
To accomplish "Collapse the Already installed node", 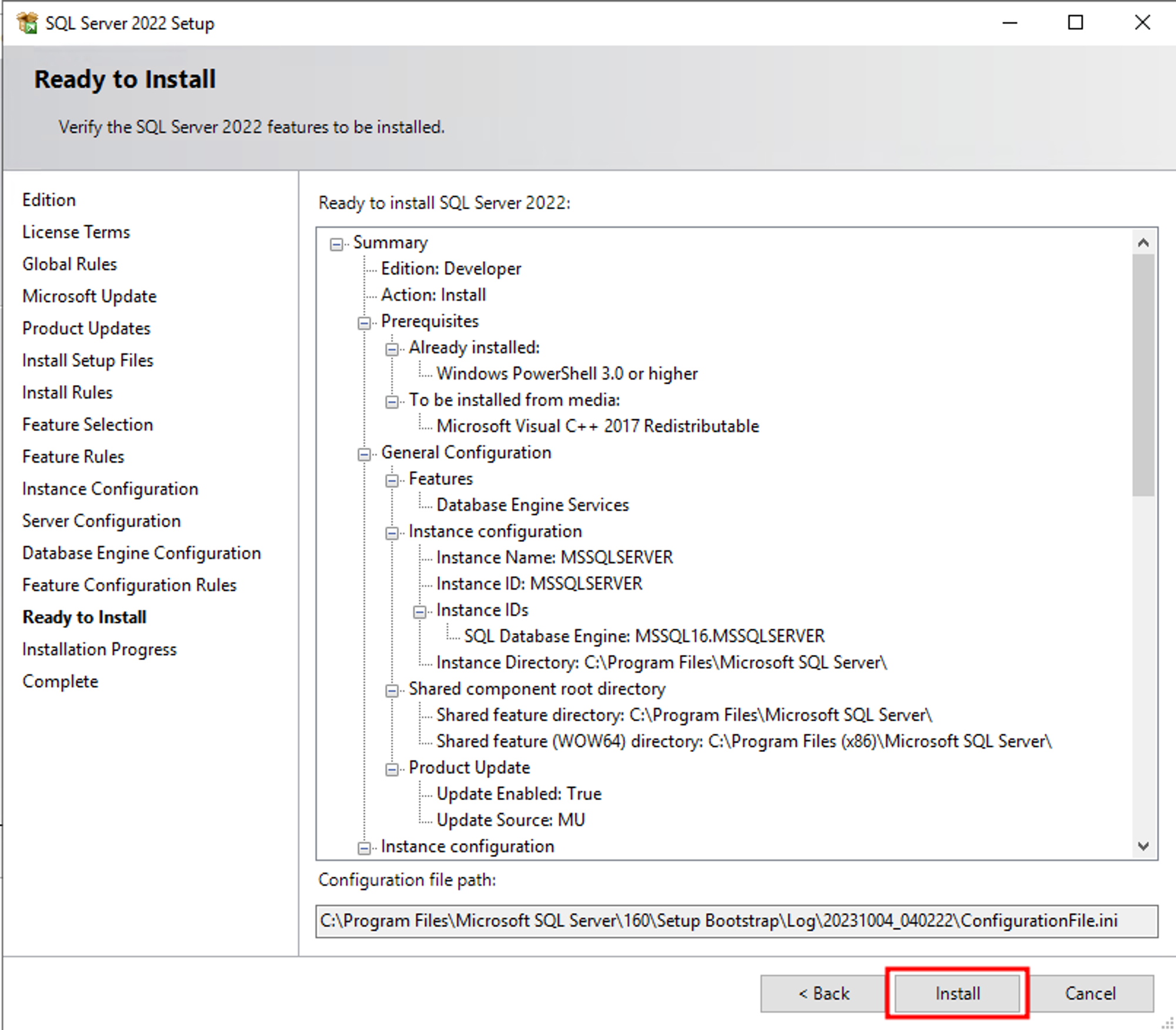I will tap(392, 349).
